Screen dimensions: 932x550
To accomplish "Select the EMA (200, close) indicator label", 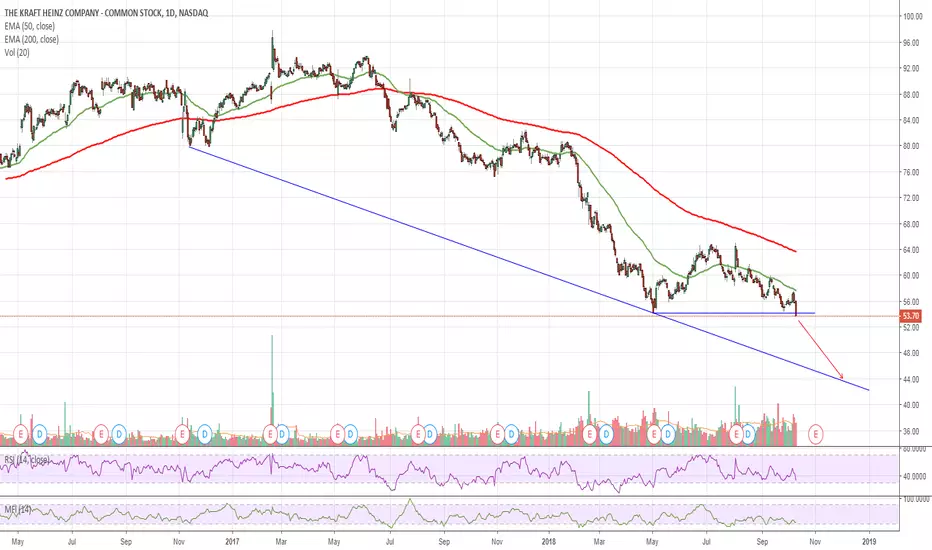I will coord(32,39).
